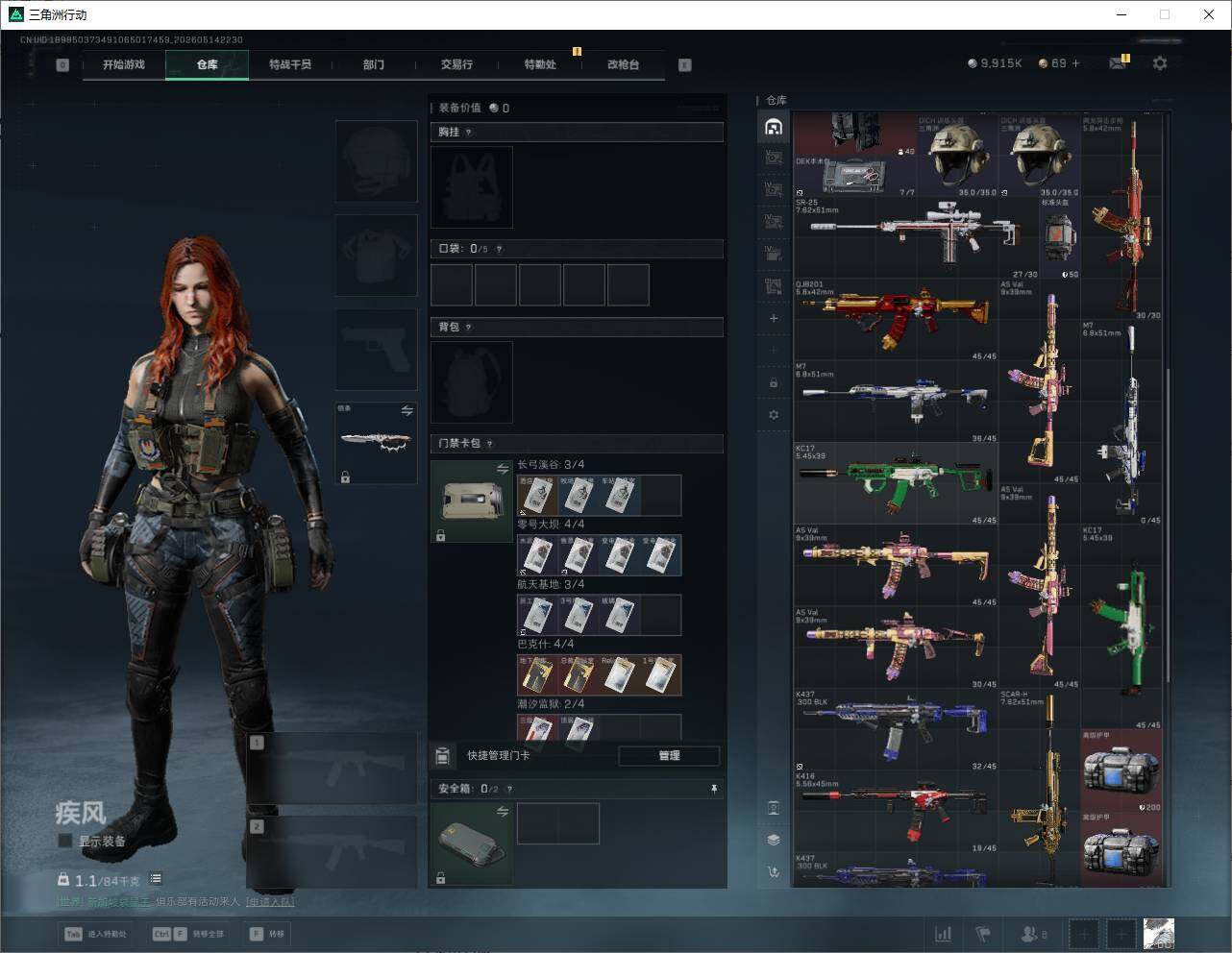Click the right arrow after the tab bar
The image size is (1232, 953).
685,65
